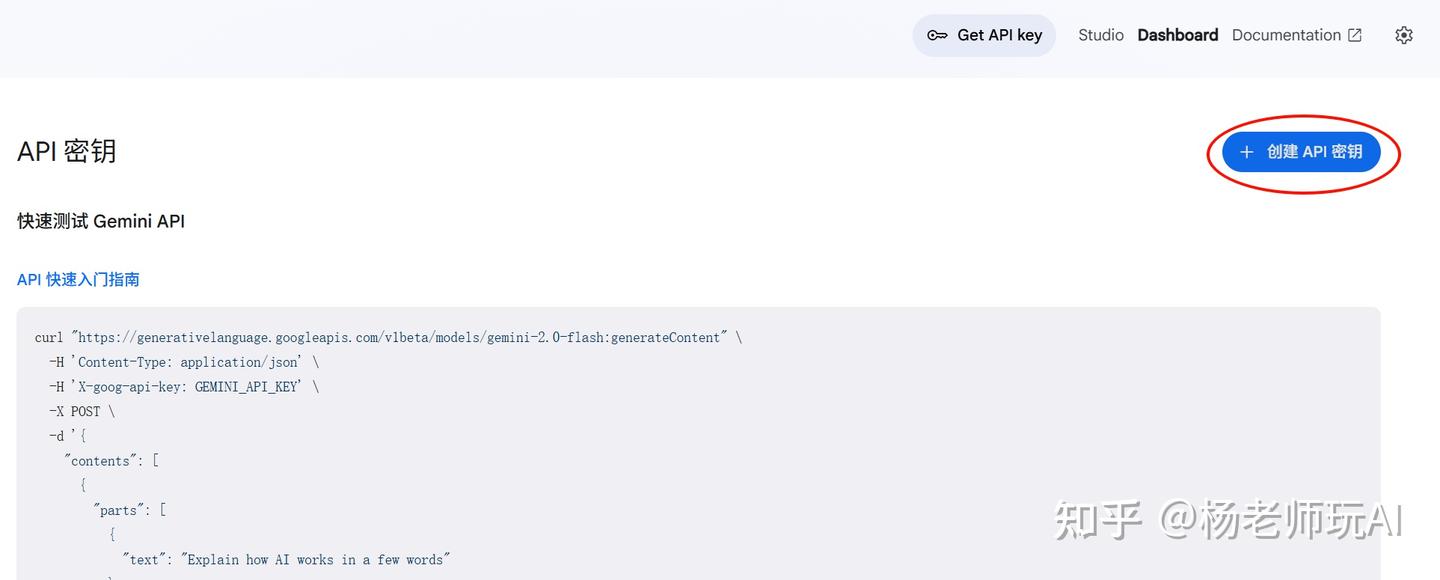Click the Content-Type header line in the code
This screenshot has height=580, width=1440.
(184, 362)
